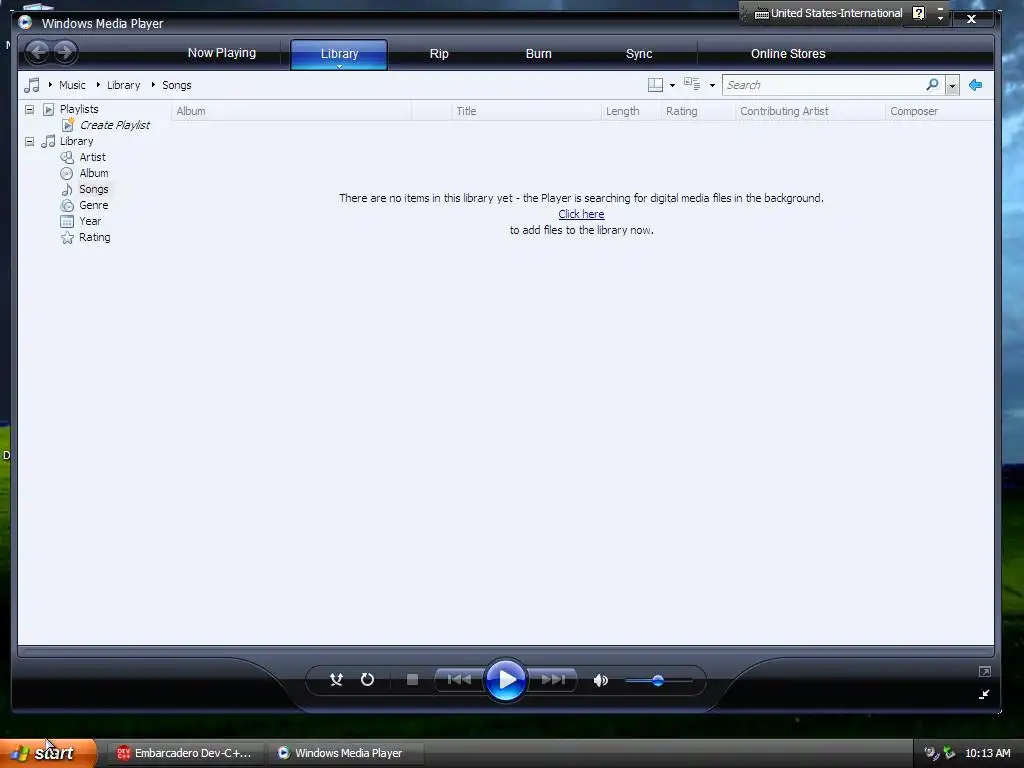Select Rating in the library tree

click(x=95, y=237)
